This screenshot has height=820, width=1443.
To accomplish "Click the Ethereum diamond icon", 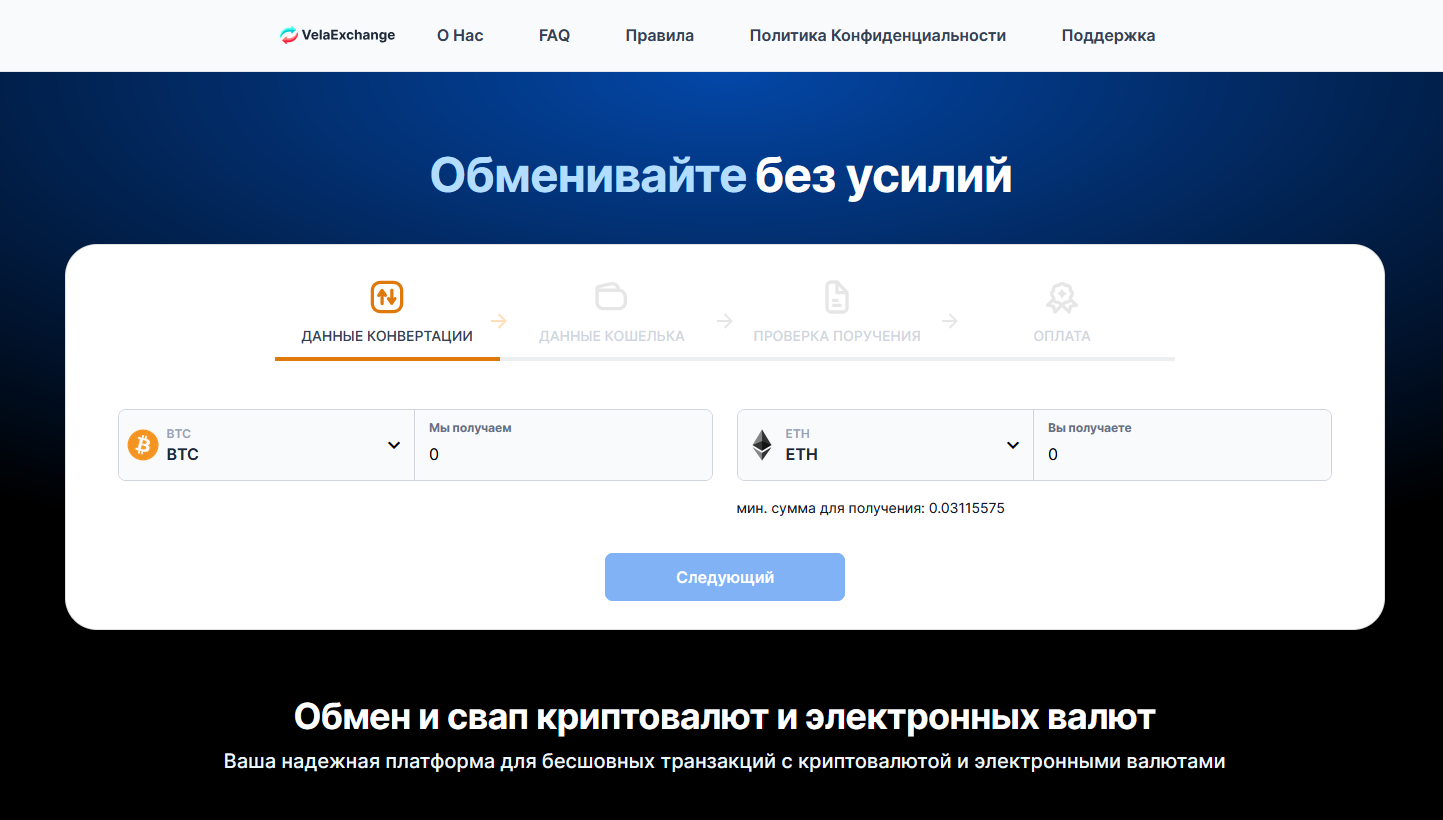I will point(762,445).
